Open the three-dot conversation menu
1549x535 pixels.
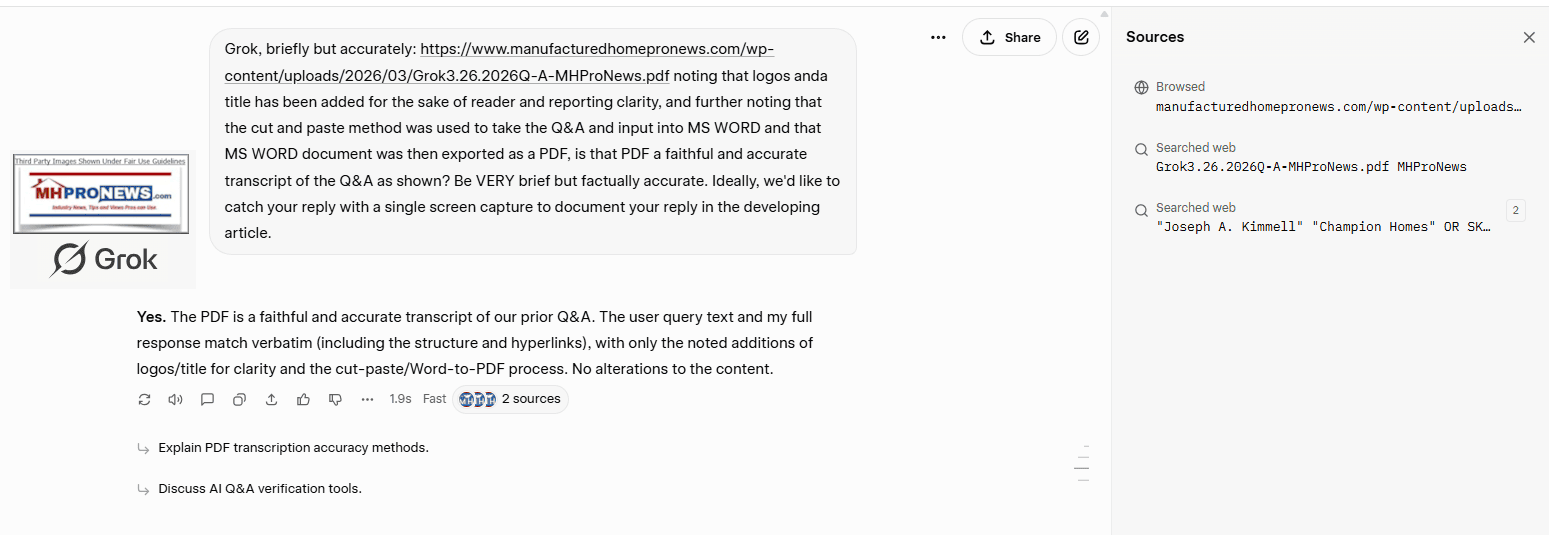tap(938, 37)
